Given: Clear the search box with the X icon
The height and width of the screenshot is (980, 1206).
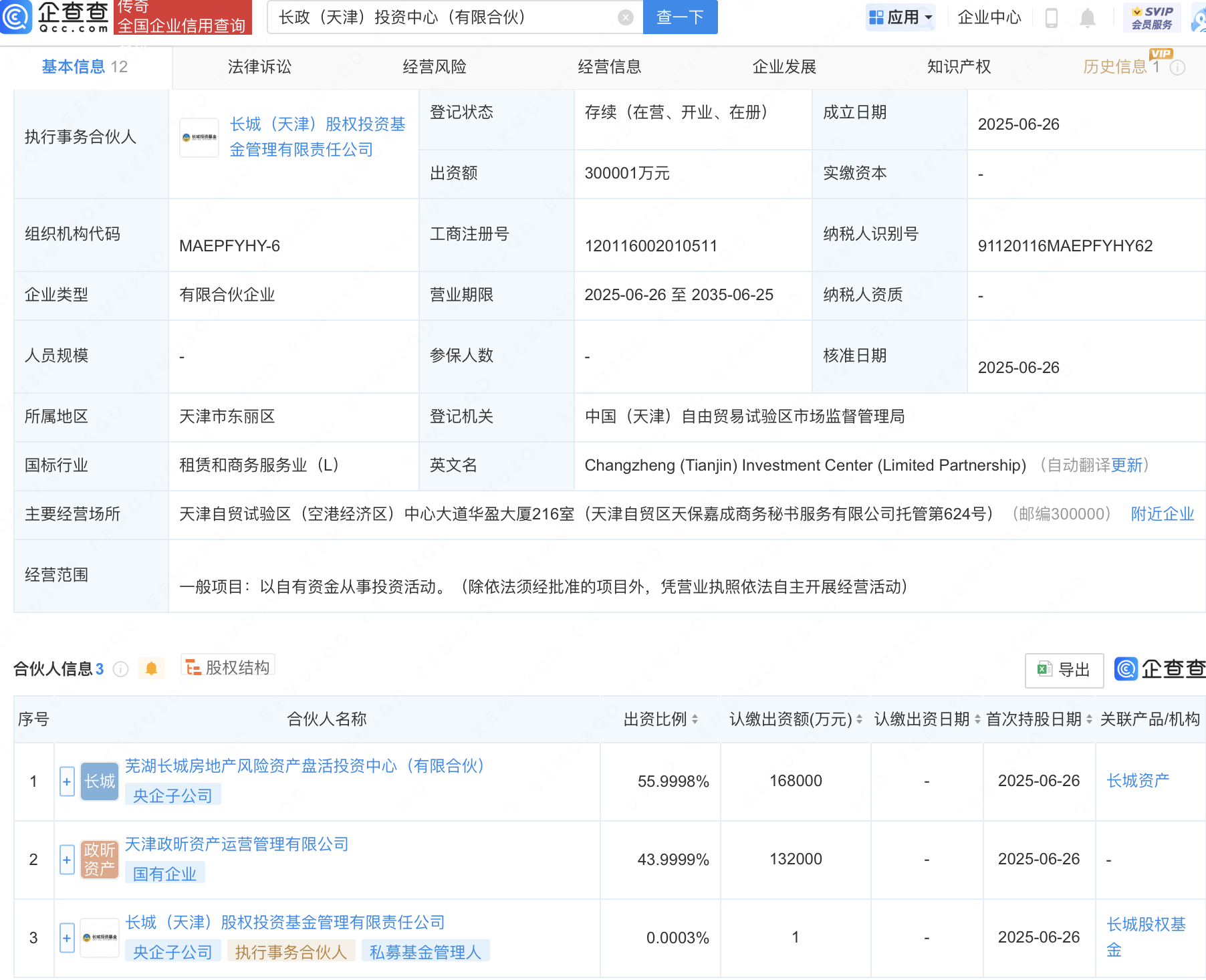Looking at the screenshot, I should [626, 17].
